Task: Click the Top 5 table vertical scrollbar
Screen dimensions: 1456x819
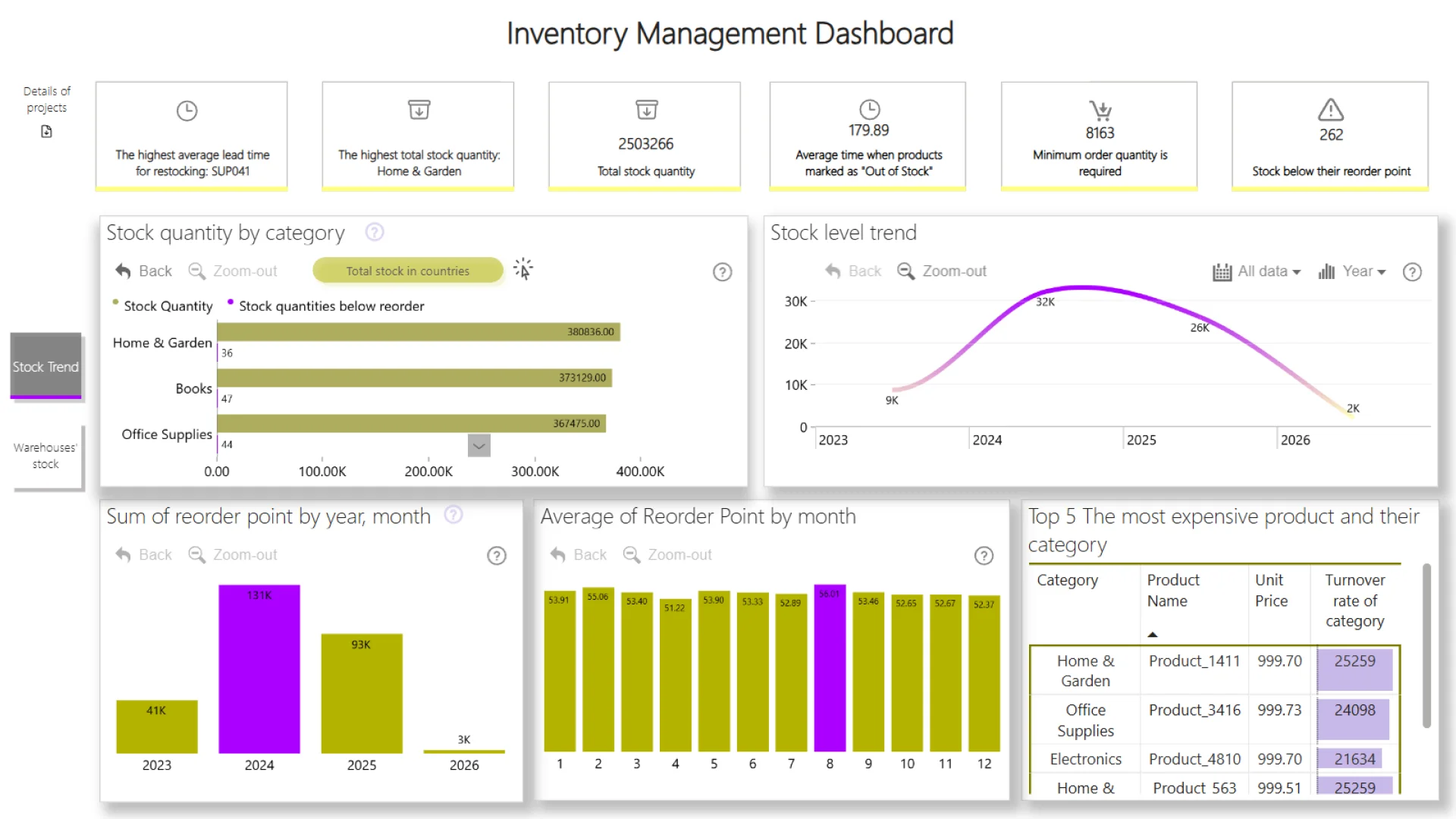Action: [x=1426, y=645]
